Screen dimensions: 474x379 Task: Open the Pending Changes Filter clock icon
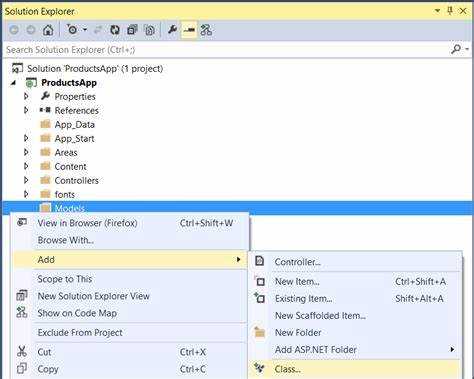tap(72, 30)
